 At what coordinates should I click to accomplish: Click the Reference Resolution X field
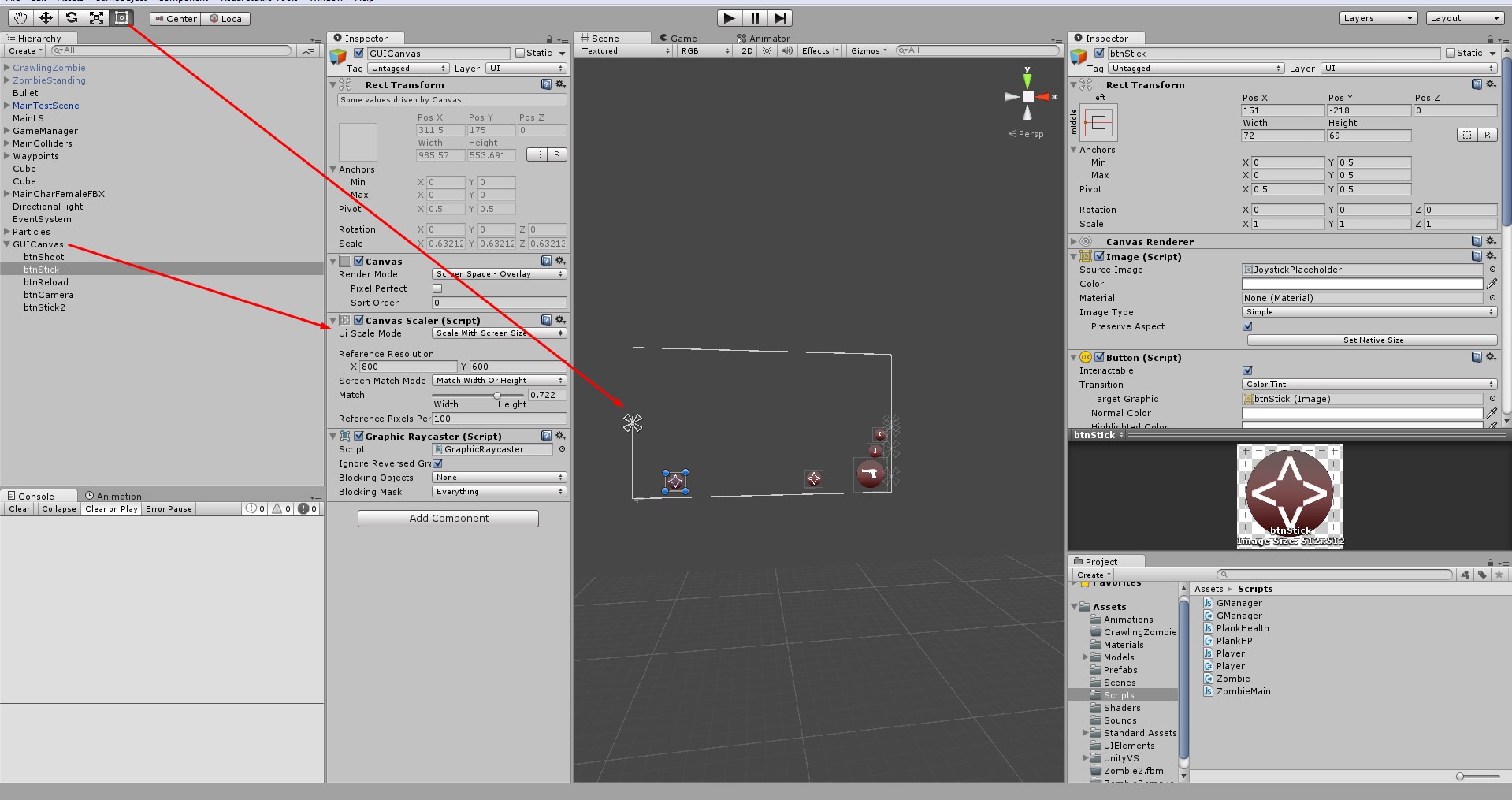coord(408,367)
